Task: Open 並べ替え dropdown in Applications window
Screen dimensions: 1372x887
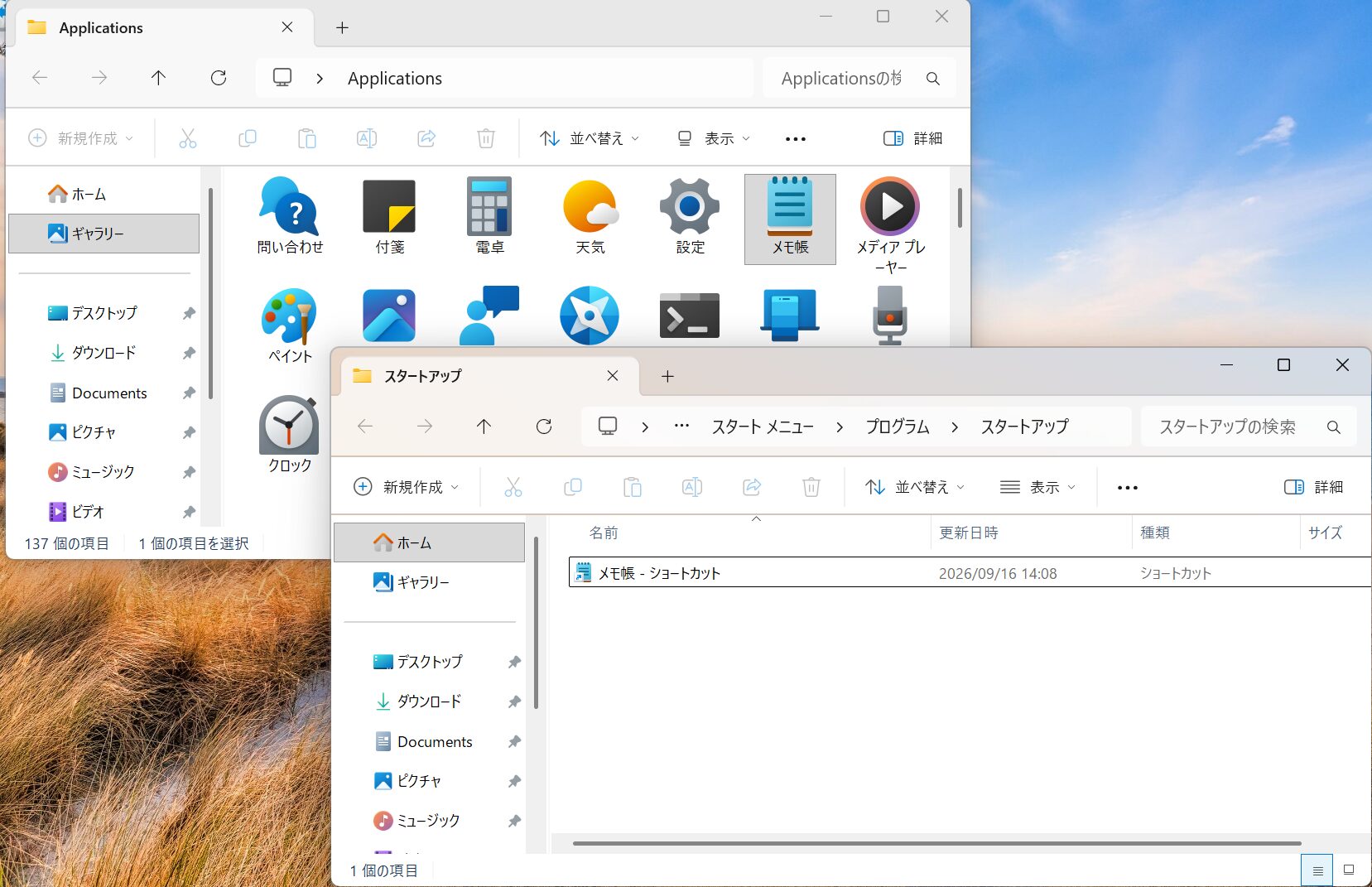Action: coord(590,138)
